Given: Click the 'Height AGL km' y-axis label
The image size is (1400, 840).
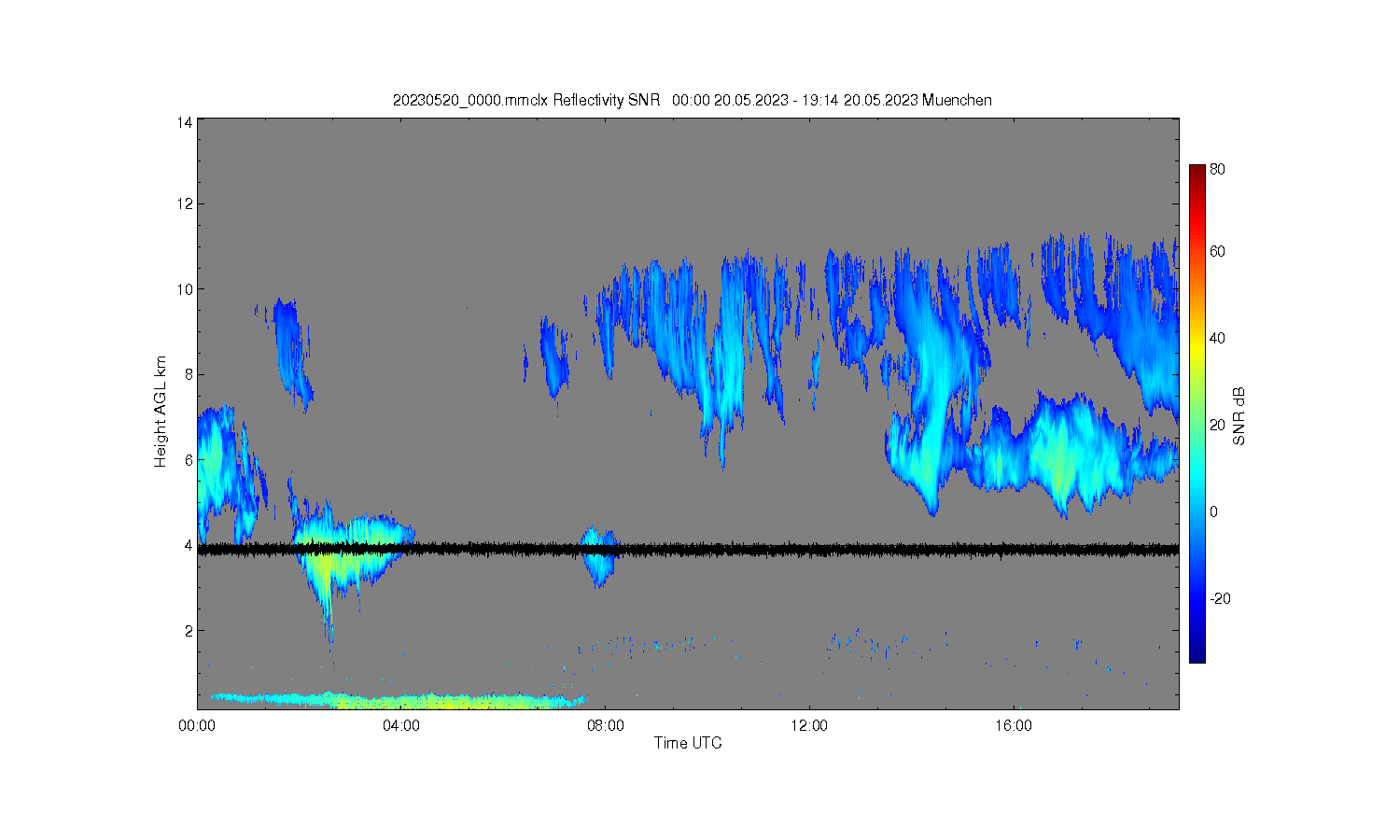Looking at the screenshot, I should coord(161,412).
